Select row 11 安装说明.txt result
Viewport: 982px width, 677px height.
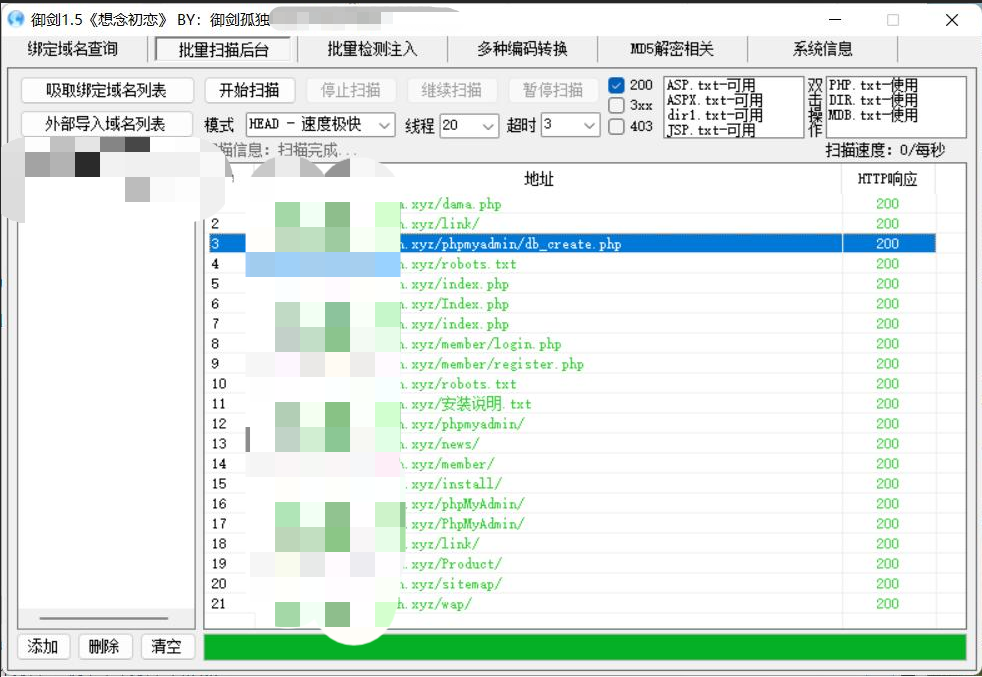572,404
